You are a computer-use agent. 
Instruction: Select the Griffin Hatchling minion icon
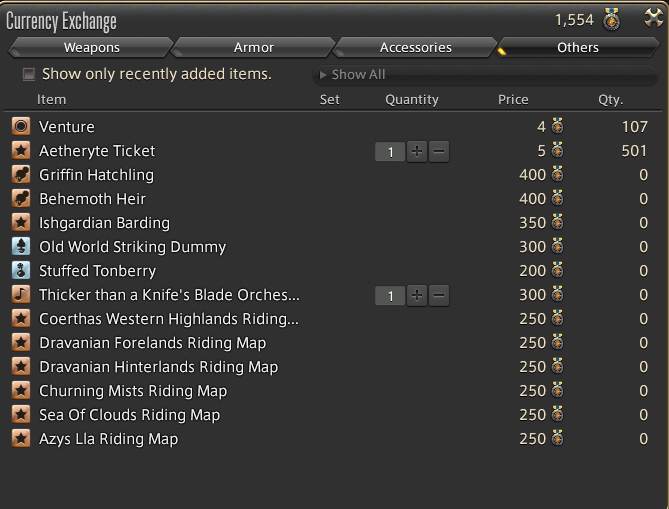coord(21,175)
